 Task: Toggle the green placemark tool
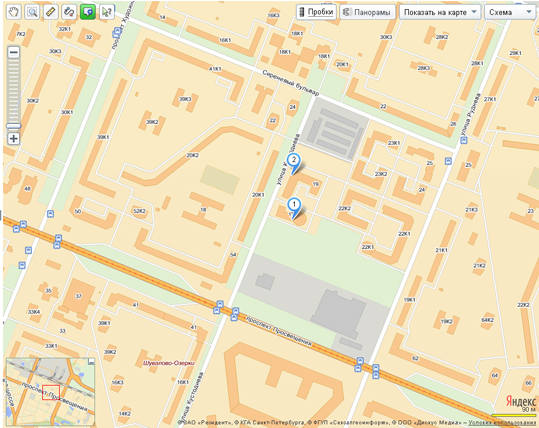88,12
